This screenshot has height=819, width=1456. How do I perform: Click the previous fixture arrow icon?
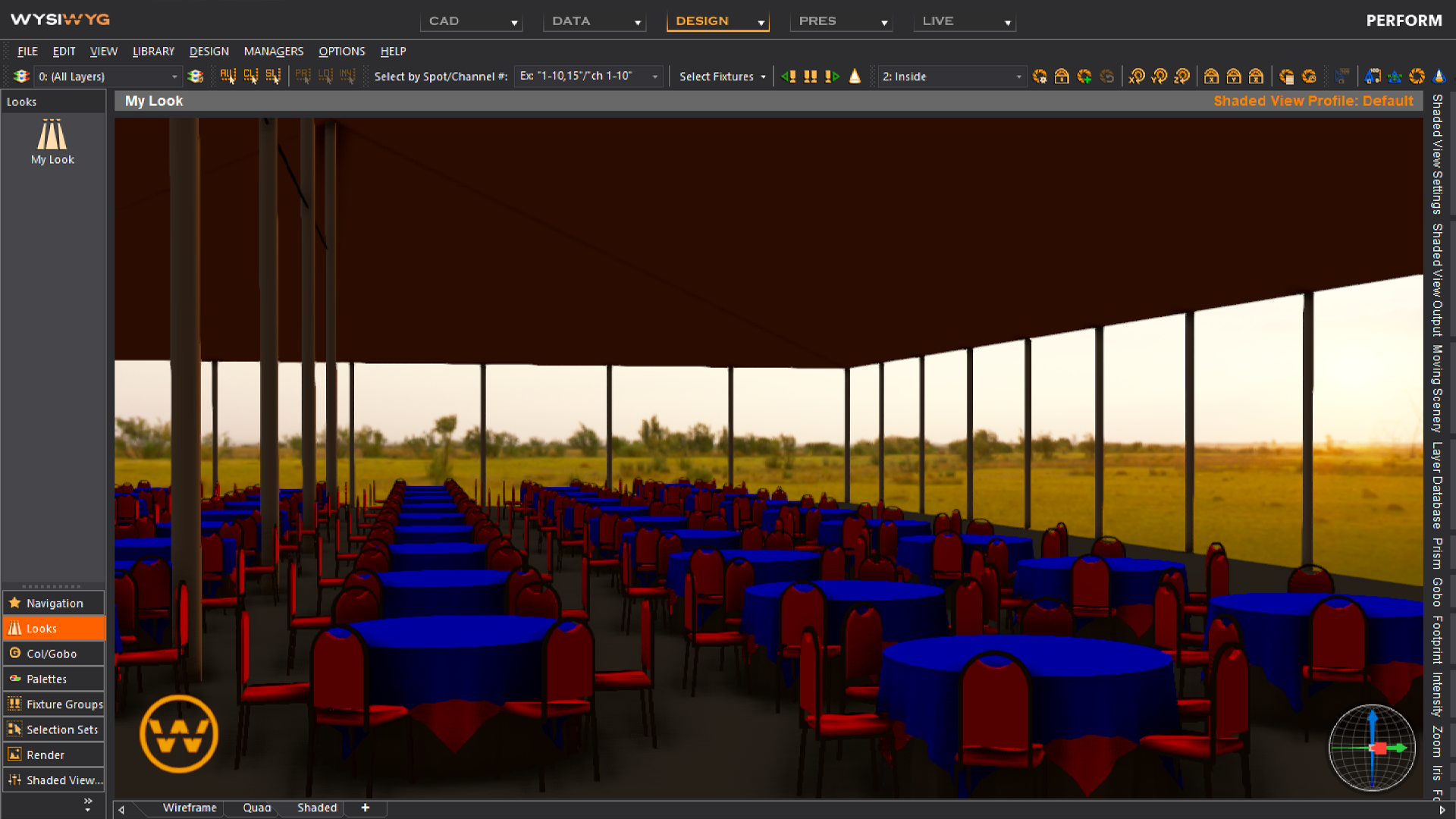(x=789, y=76)
